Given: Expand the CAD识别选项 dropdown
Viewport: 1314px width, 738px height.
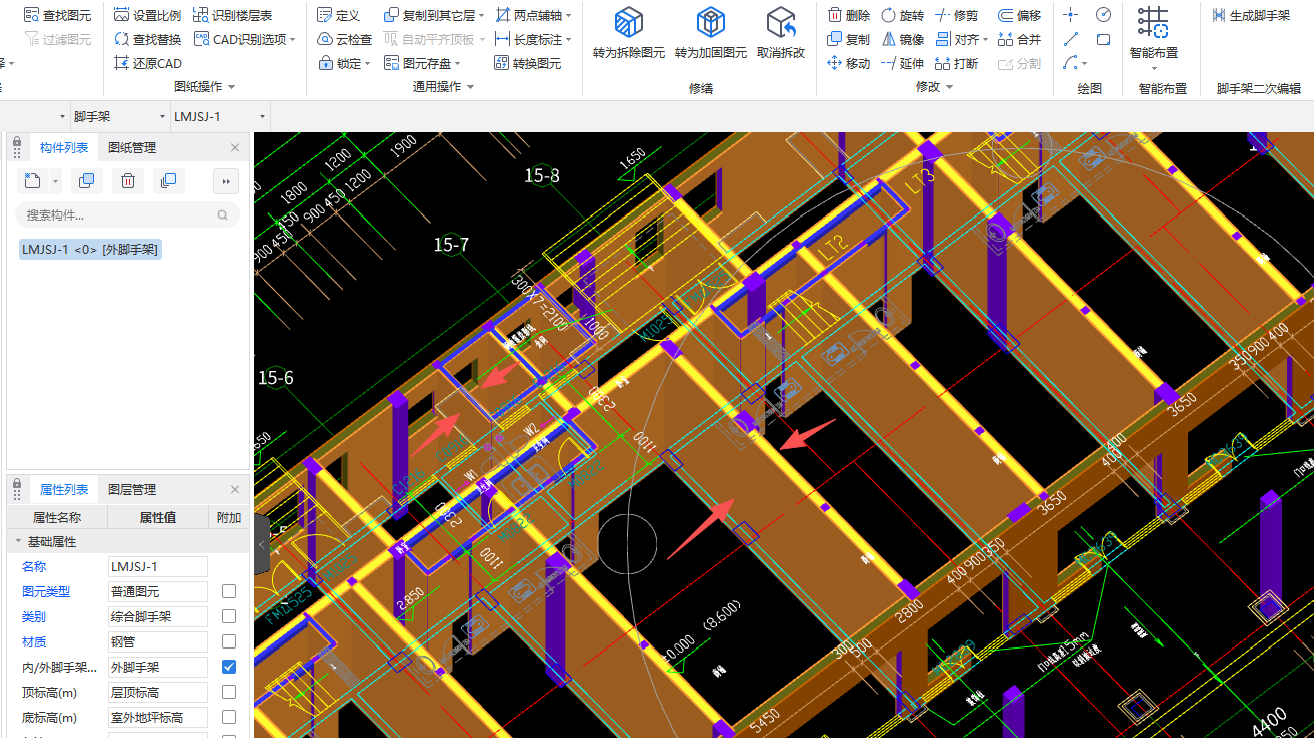Looking at the screenshot, I should coord(293,39).
